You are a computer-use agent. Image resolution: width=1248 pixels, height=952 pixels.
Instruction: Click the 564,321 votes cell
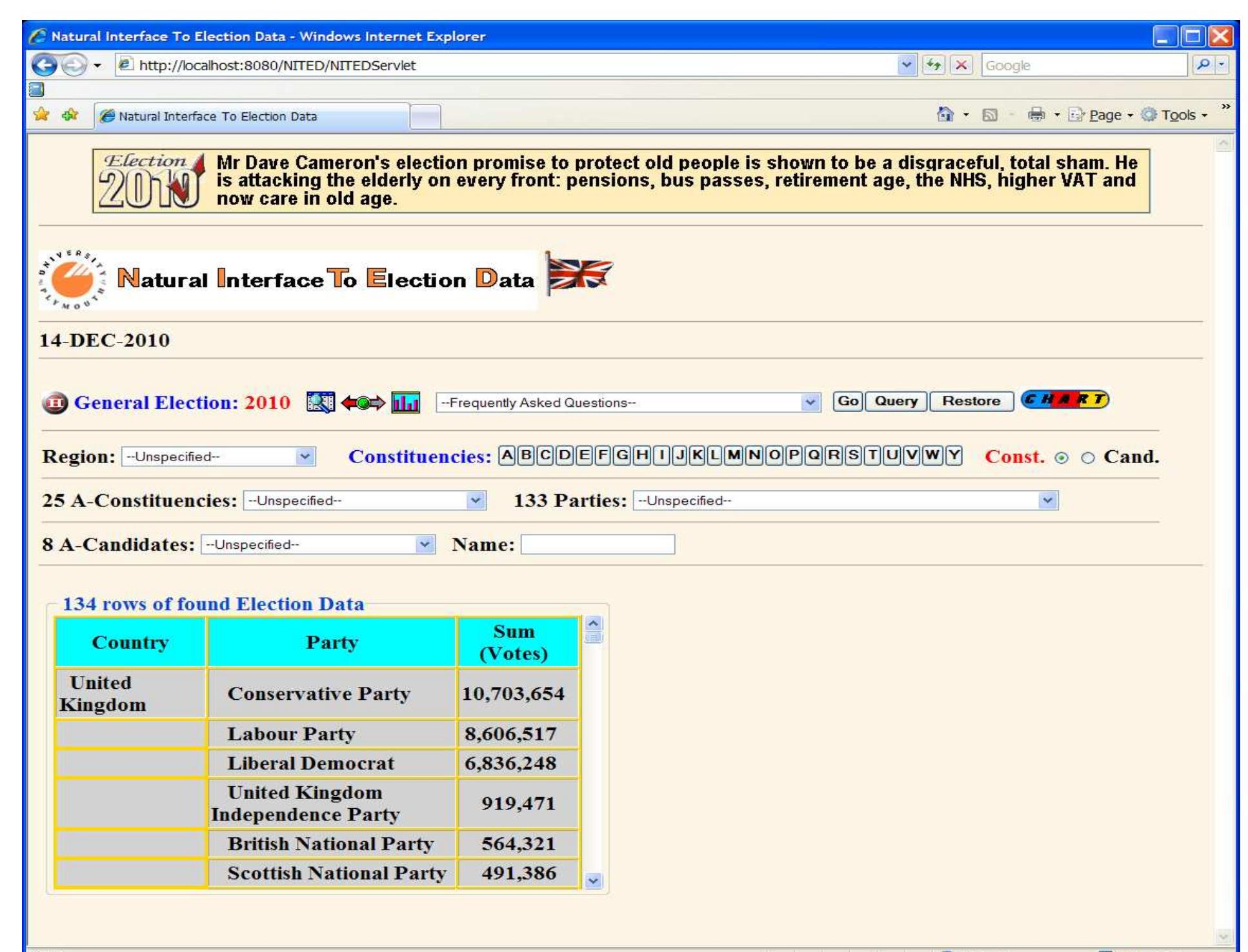coord(518,844)
